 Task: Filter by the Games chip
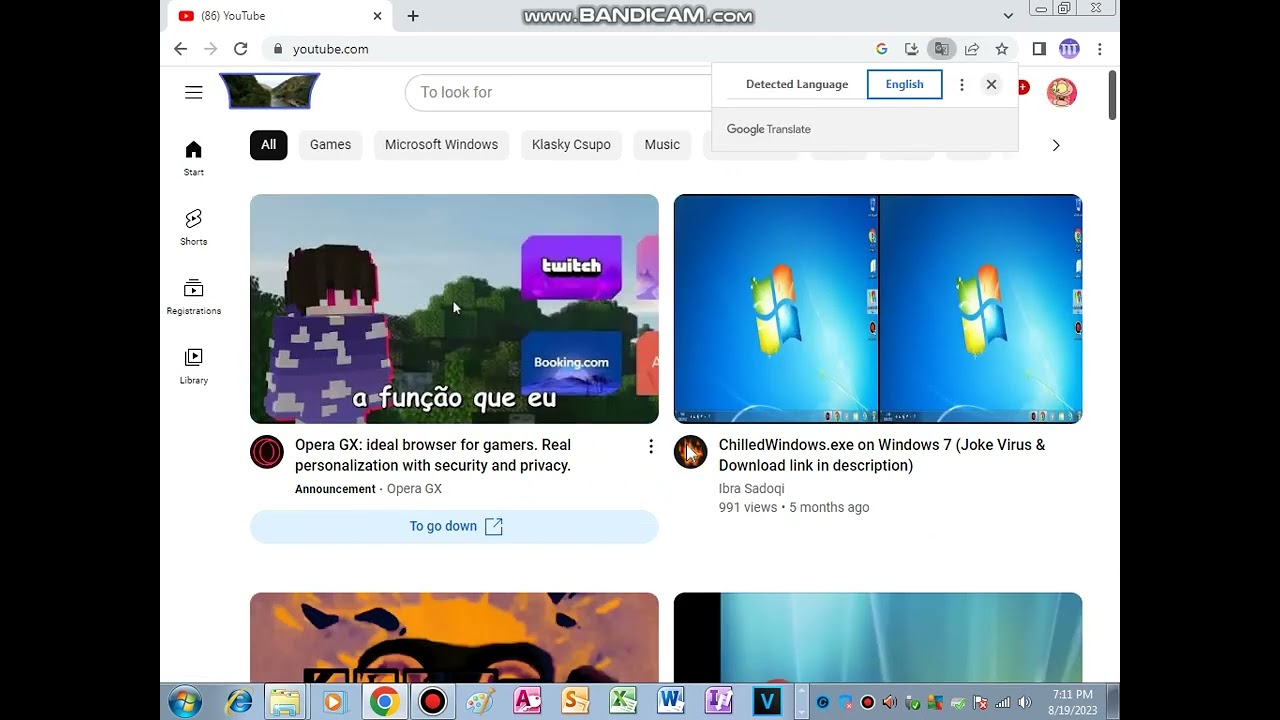click(330, 145)
